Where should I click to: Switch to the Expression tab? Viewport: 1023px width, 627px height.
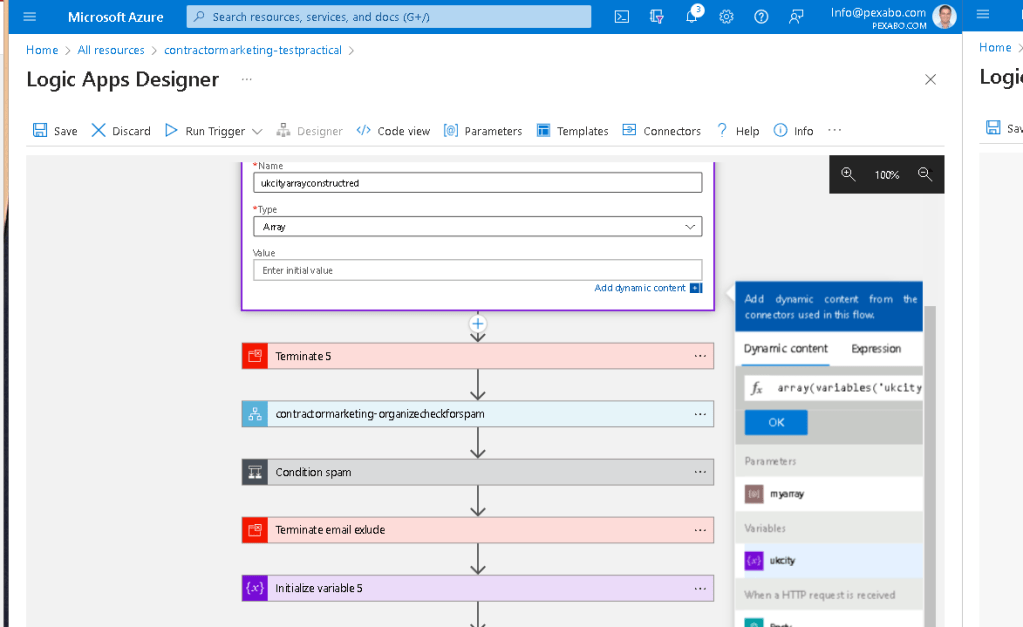[876, 349]
